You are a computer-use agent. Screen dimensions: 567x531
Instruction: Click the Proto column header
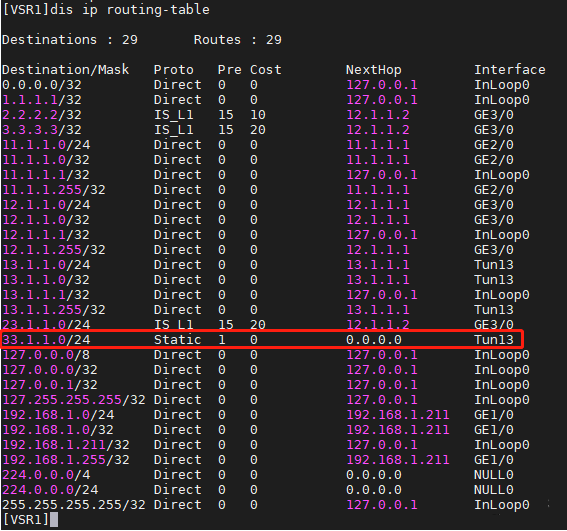point(174,69)
